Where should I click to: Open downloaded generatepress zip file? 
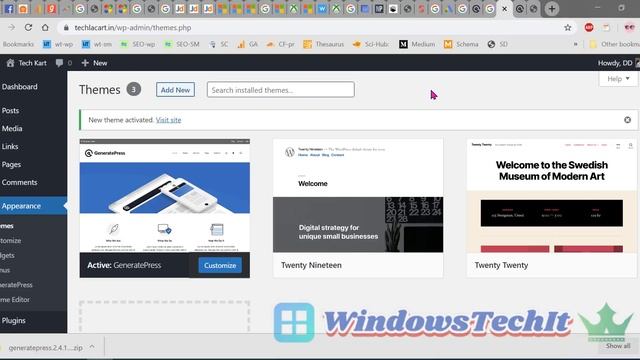pos(45,348)
